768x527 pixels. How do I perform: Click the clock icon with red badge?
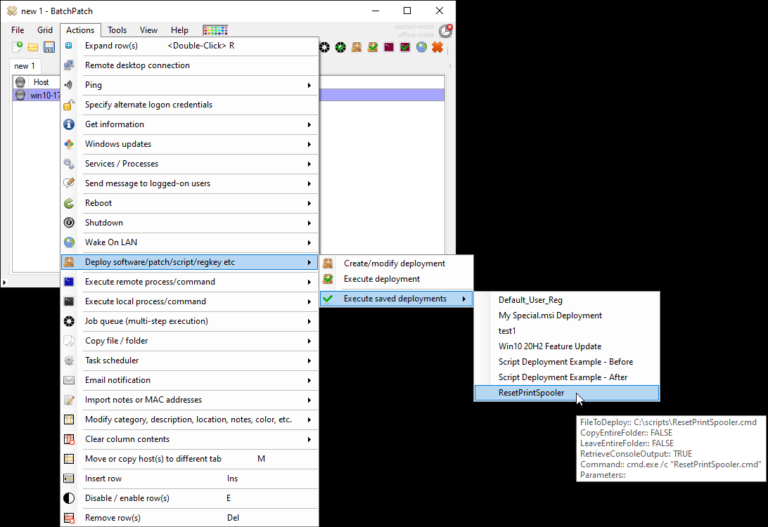tap(445, 30)
